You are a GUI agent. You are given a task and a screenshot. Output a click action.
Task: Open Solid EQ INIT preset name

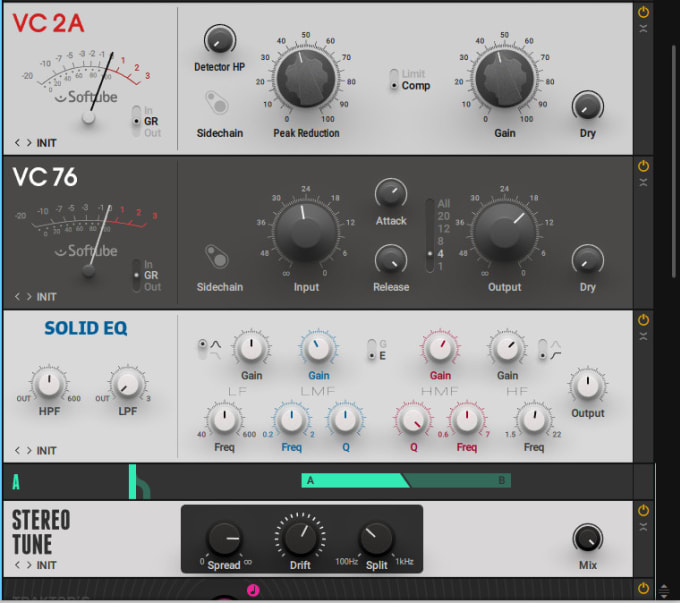pyautogui.click(x=46, y=451)
